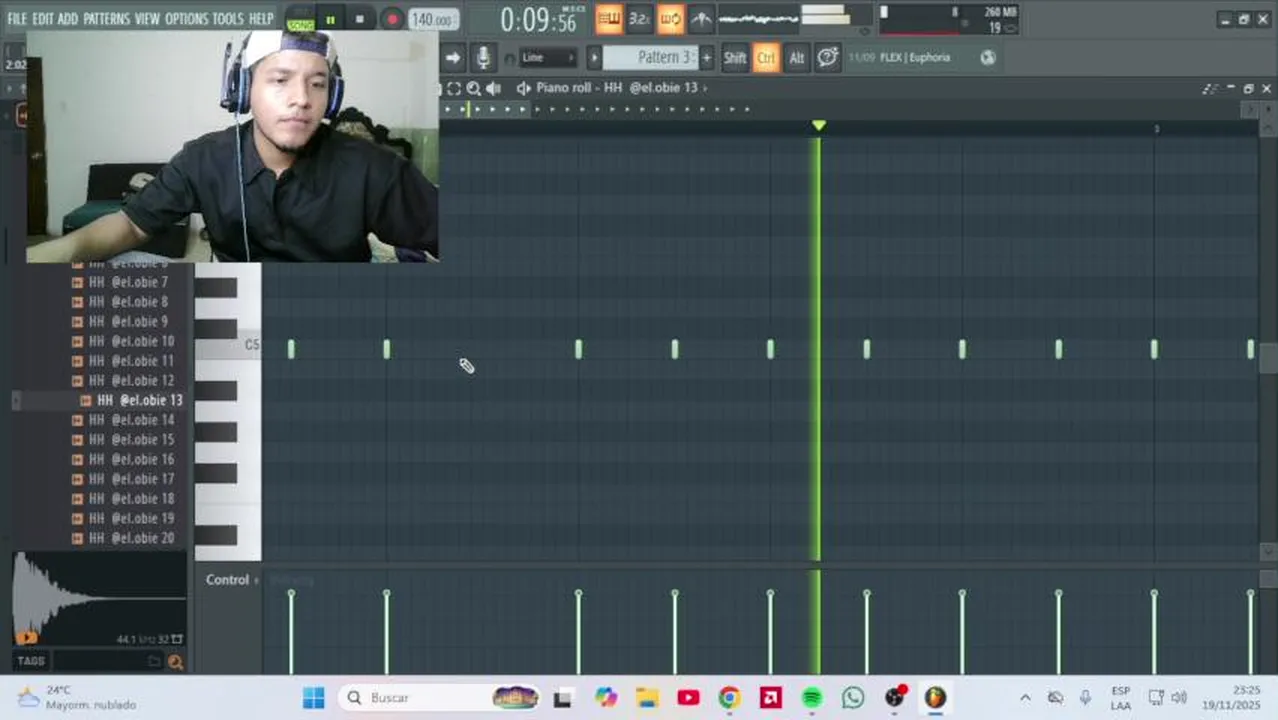Toggle the metronome icon in top toolbar
The image size is (1278, 720).
pos(701,19)
